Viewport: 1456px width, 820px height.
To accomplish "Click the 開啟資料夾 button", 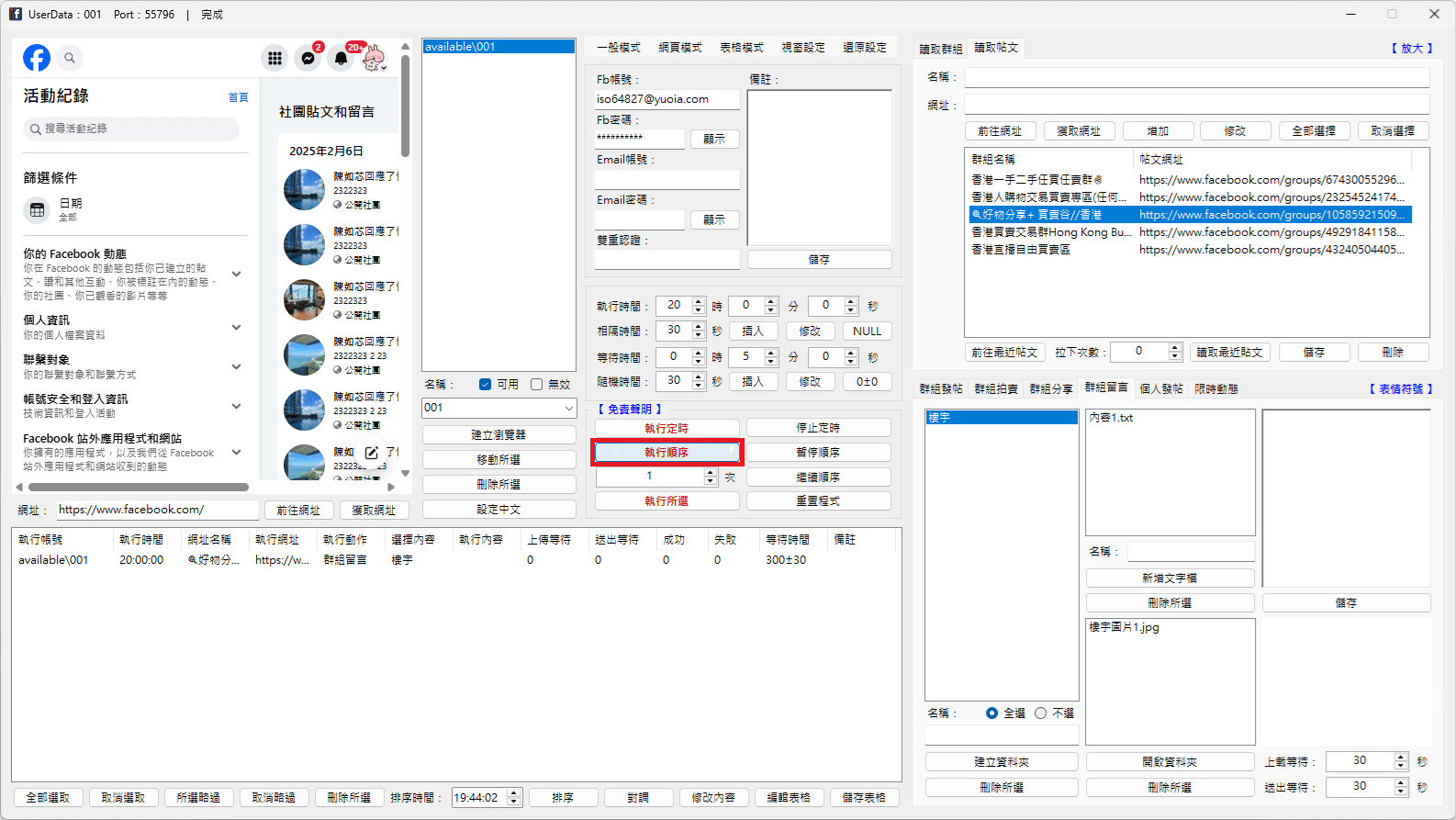I will [x=1170, y=762].
